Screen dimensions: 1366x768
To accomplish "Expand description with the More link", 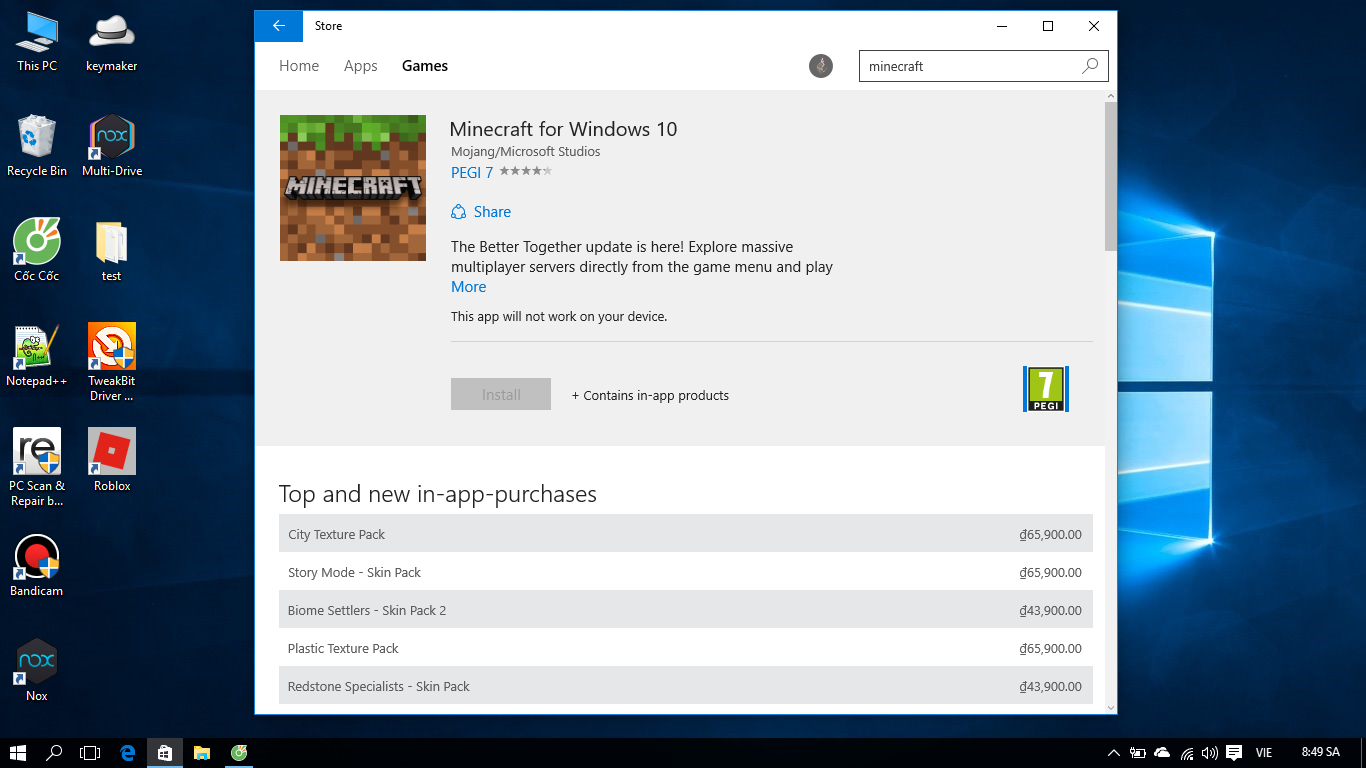I will pos(468,287).
